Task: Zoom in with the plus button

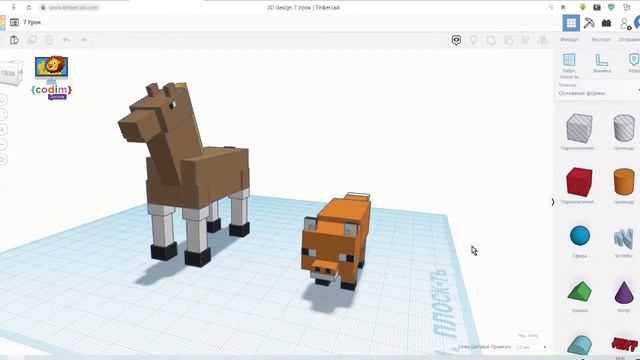Action: [2, 129]
